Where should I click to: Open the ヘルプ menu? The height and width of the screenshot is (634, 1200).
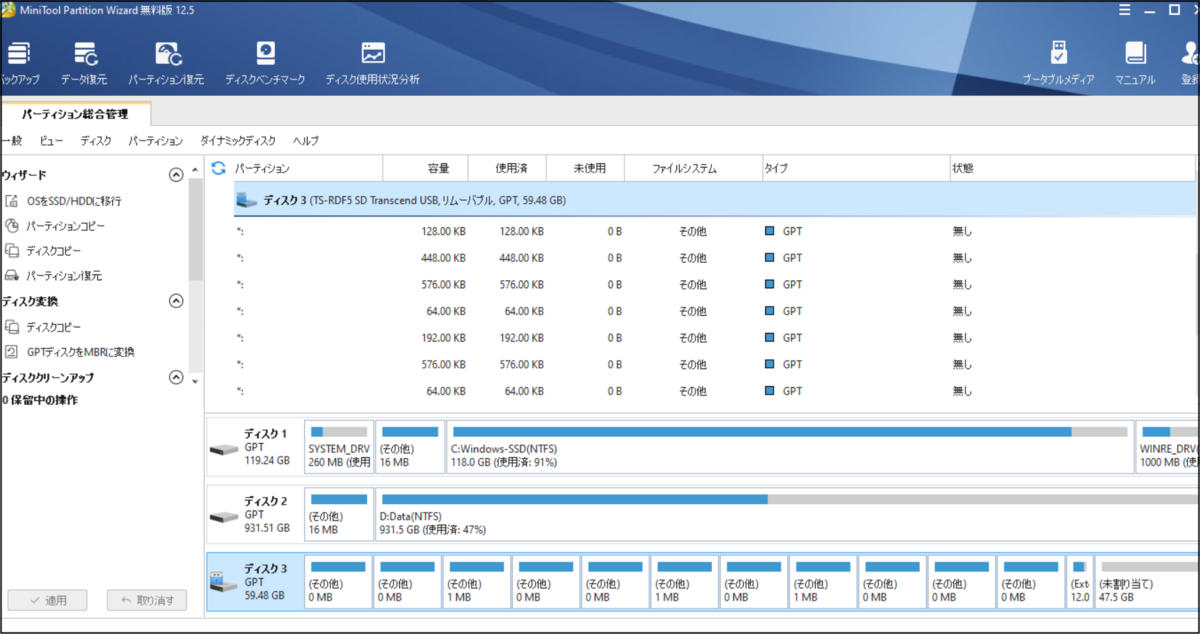(x=306, y=141)
